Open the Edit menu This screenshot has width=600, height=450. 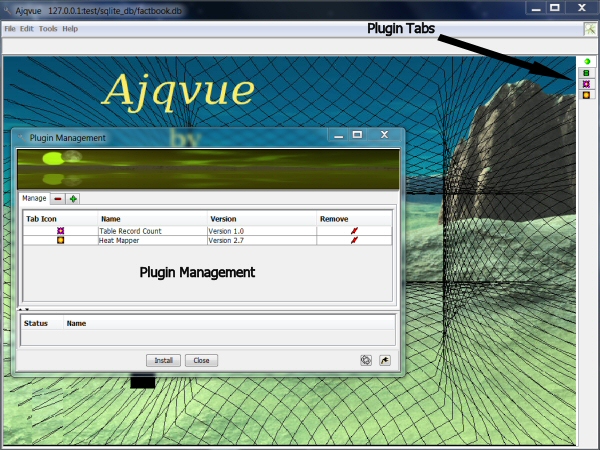pos(27,29)
